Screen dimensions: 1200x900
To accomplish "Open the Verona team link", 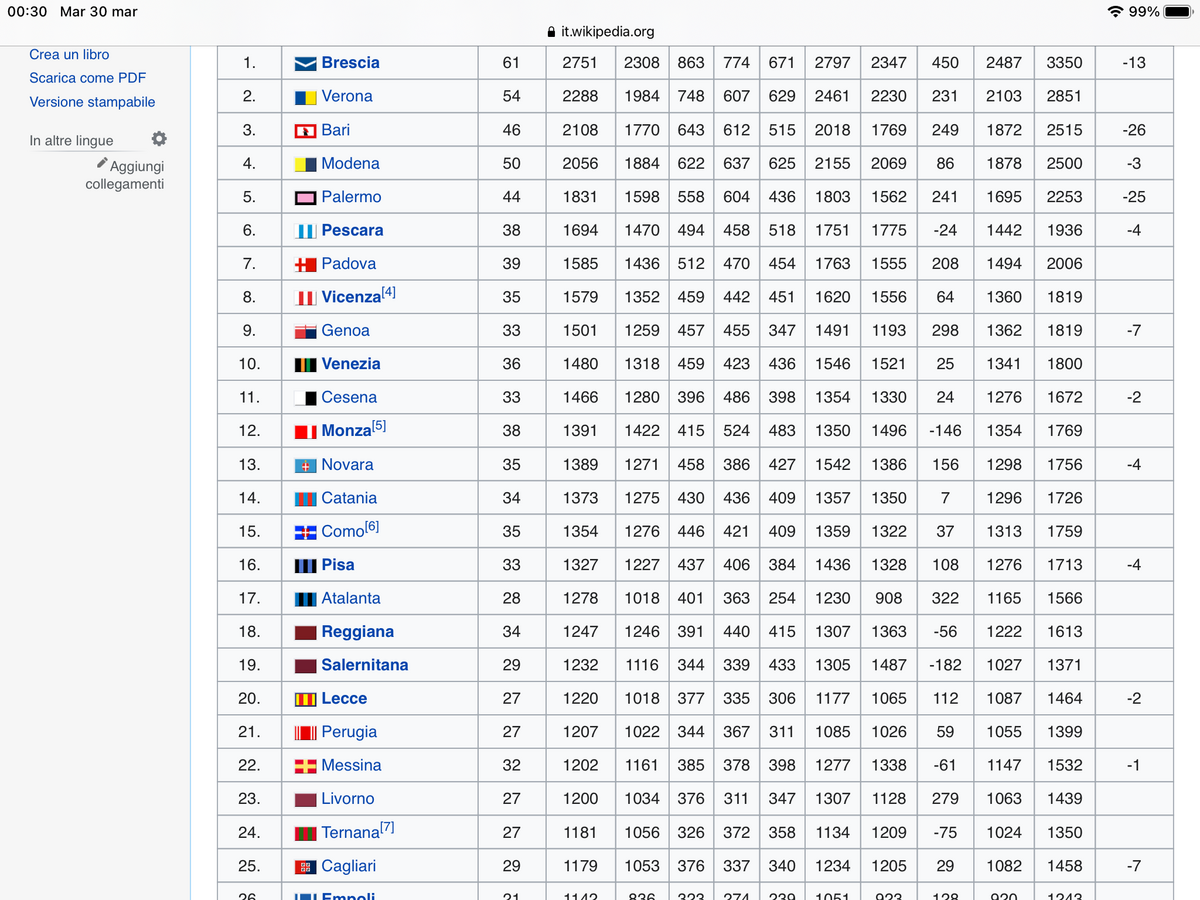I will [347, 97].
